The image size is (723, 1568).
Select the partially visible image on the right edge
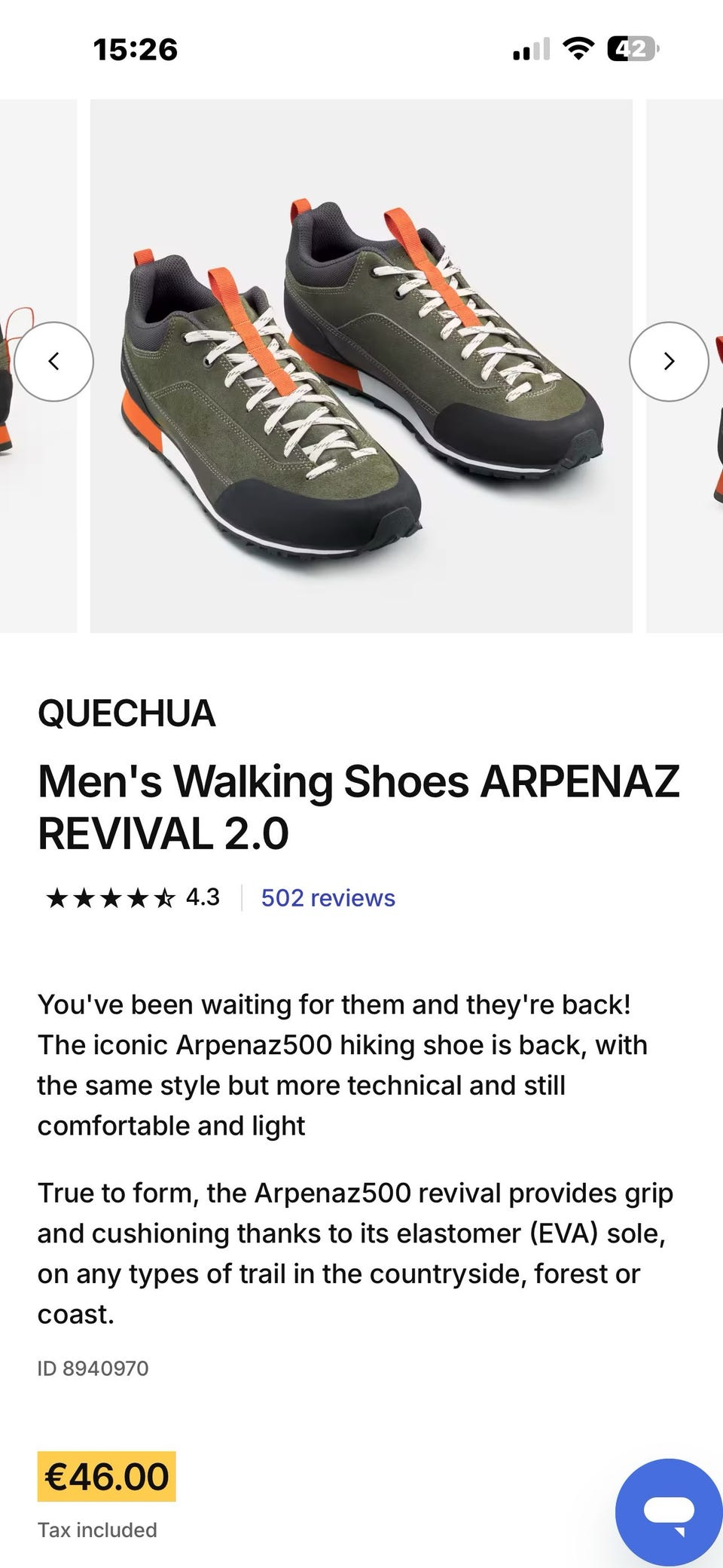[x=685, y=366]
